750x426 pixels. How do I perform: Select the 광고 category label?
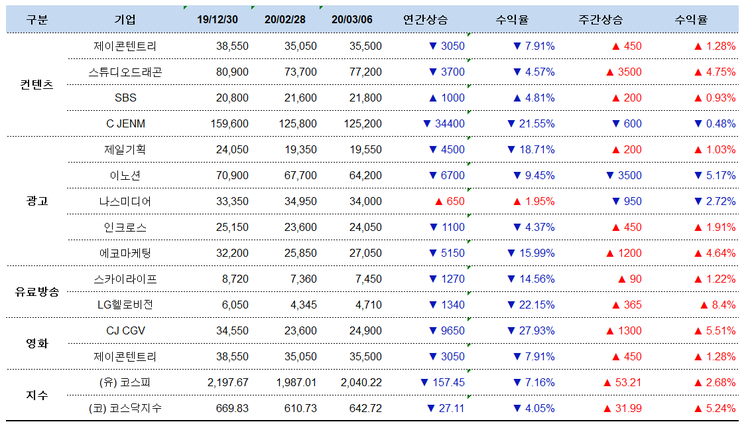[37, 201]
